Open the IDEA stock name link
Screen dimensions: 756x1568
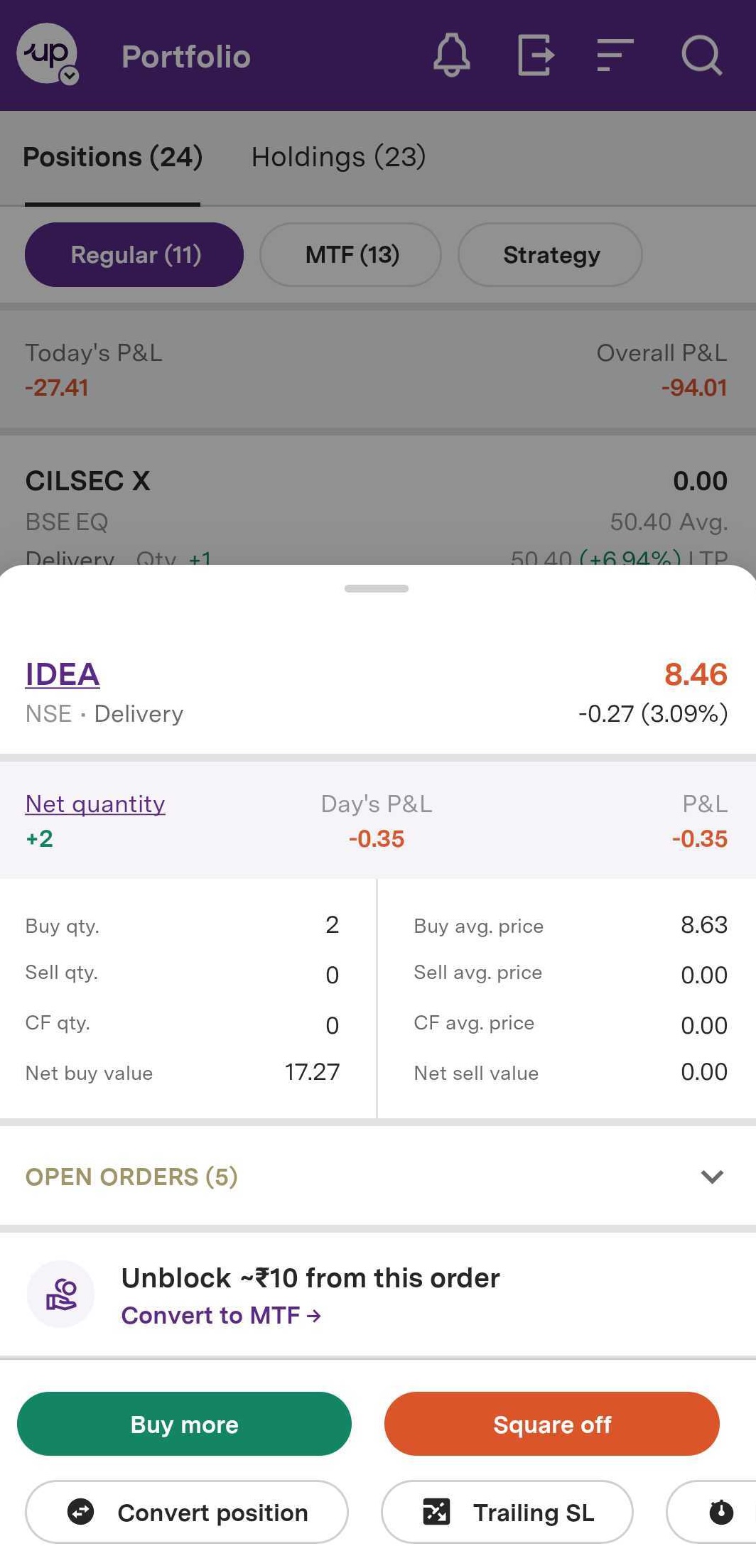[63, 674]
